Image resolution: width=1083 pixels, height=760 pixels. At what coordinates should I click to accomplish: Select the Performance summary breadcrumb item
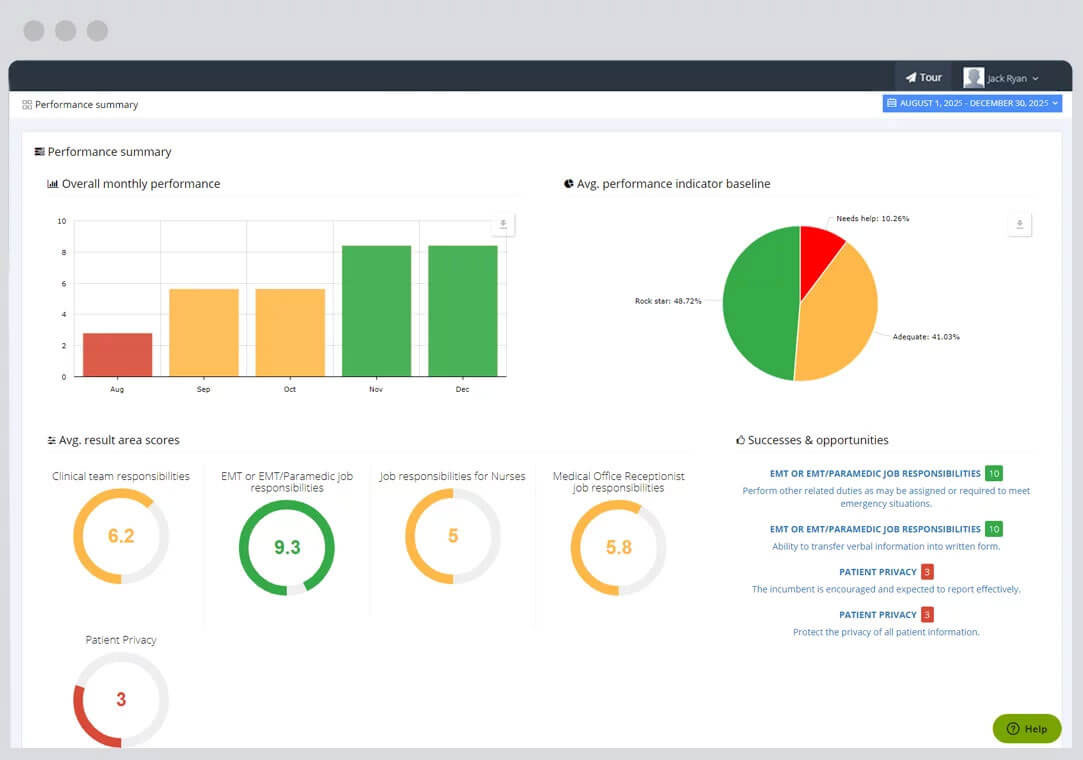(87, 104)
